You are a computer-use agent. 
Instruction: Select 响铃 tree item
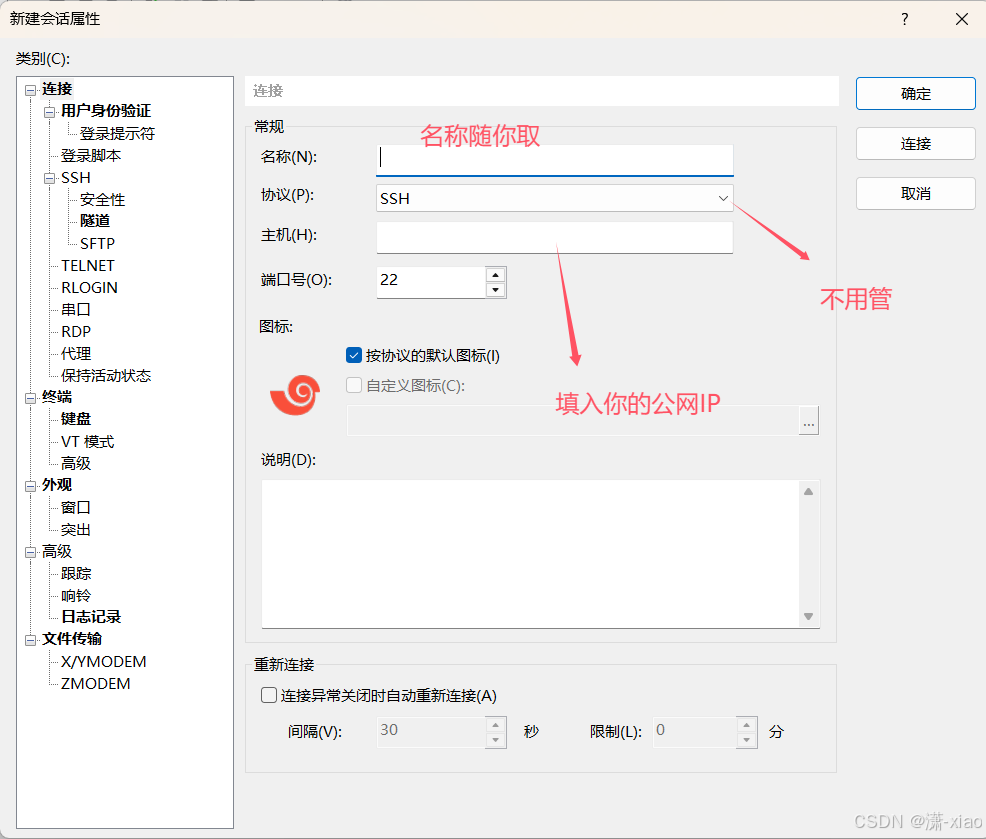(75, 596)
